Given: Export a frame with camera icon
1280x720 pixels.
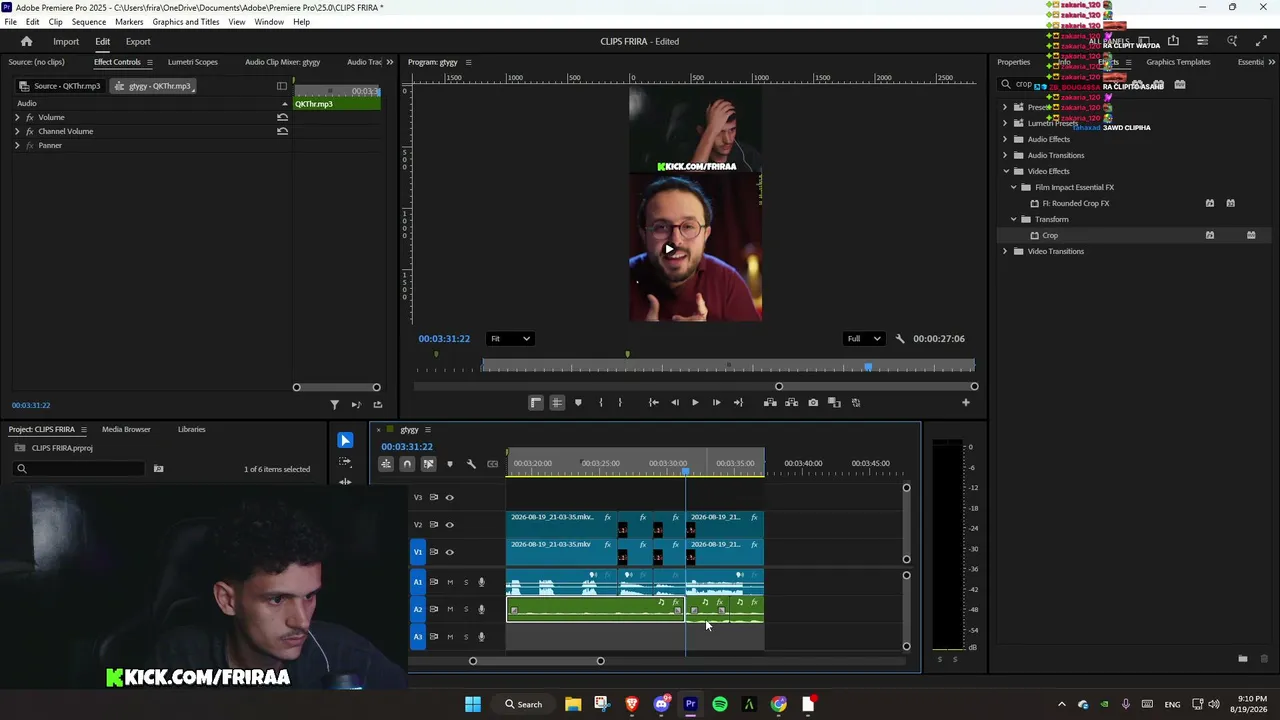Looking at the screenshot, I should [813, 403].
